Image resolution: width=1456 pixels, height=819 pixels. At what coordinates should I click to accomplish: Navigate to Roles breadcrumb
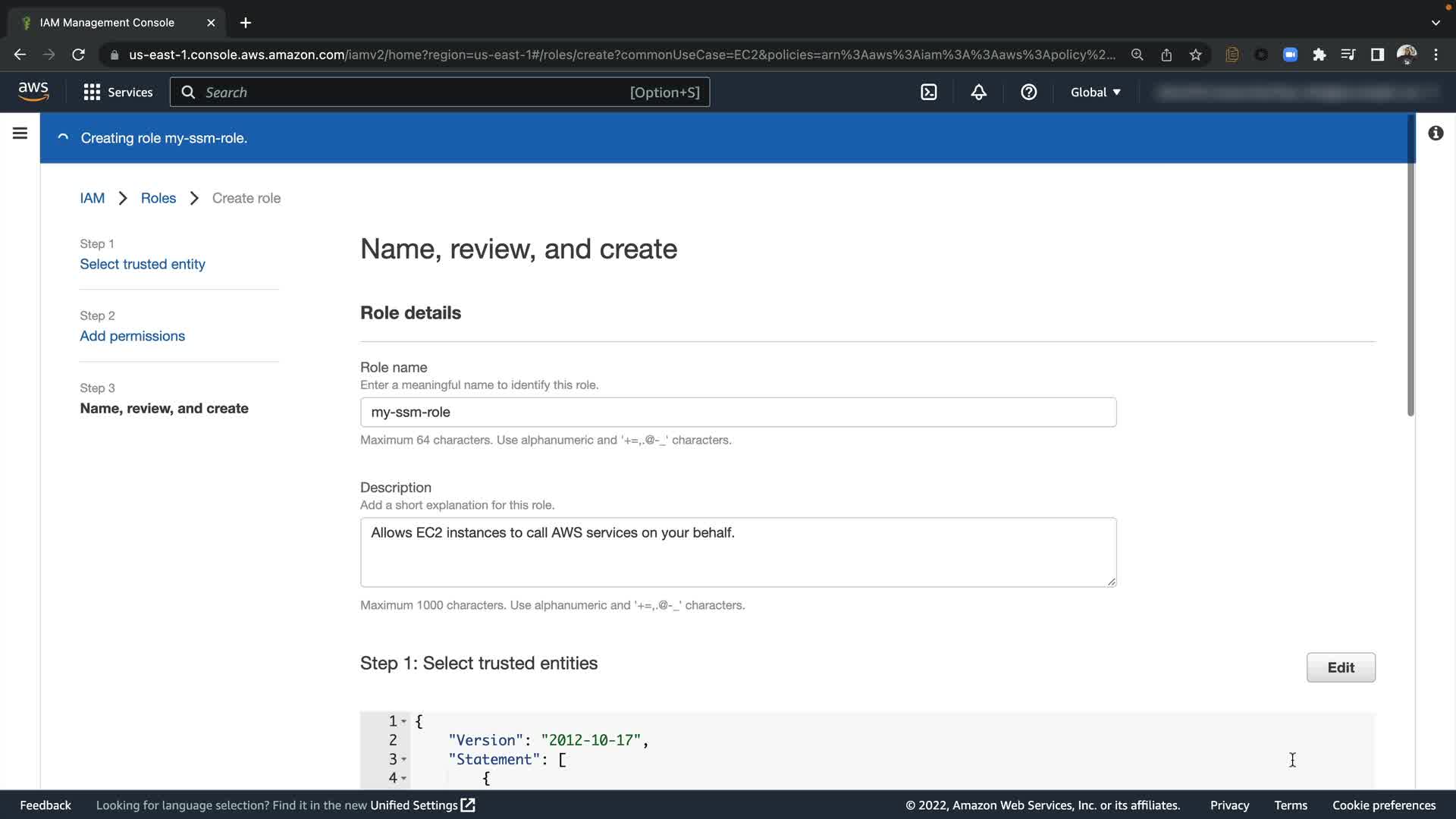coord(158,198)
